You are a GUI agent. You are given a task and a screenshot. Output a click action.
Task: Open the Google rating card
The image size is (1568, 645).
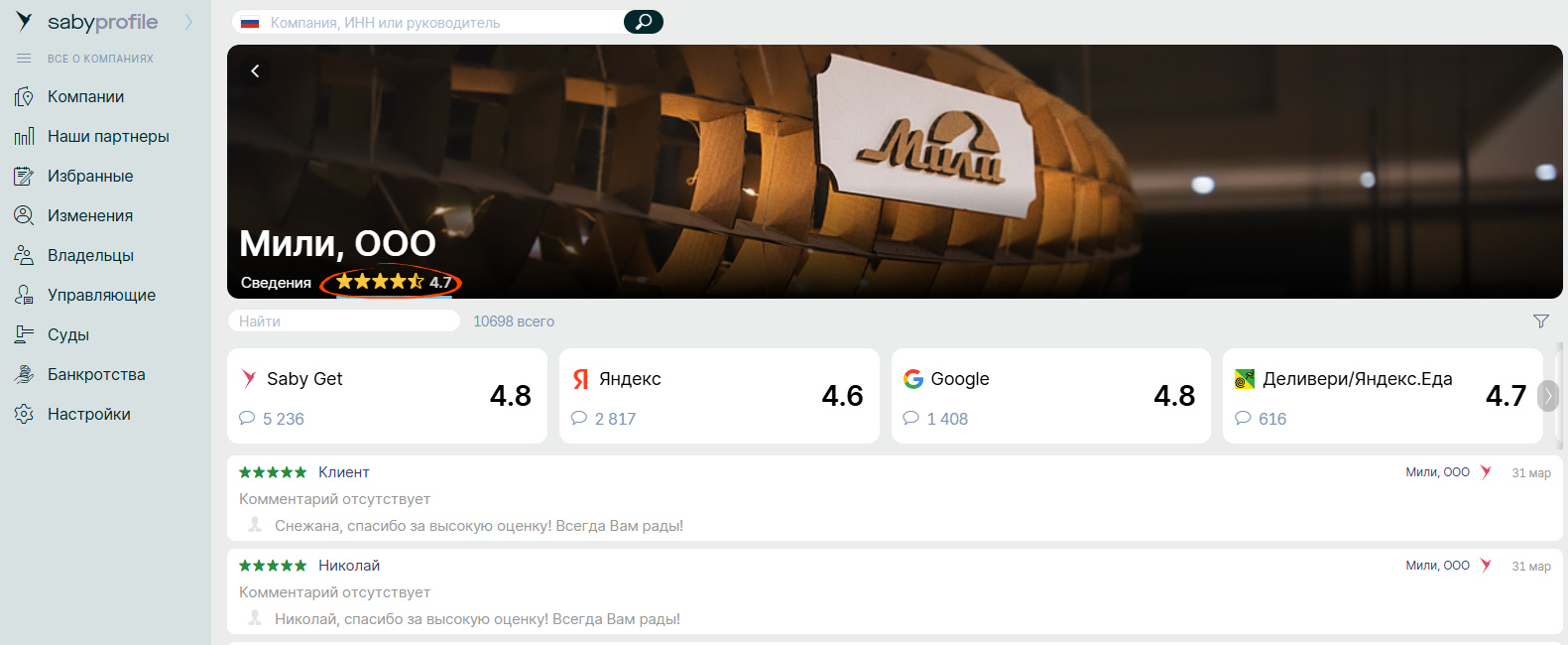pyautogui.click(x=1051, y=396)
